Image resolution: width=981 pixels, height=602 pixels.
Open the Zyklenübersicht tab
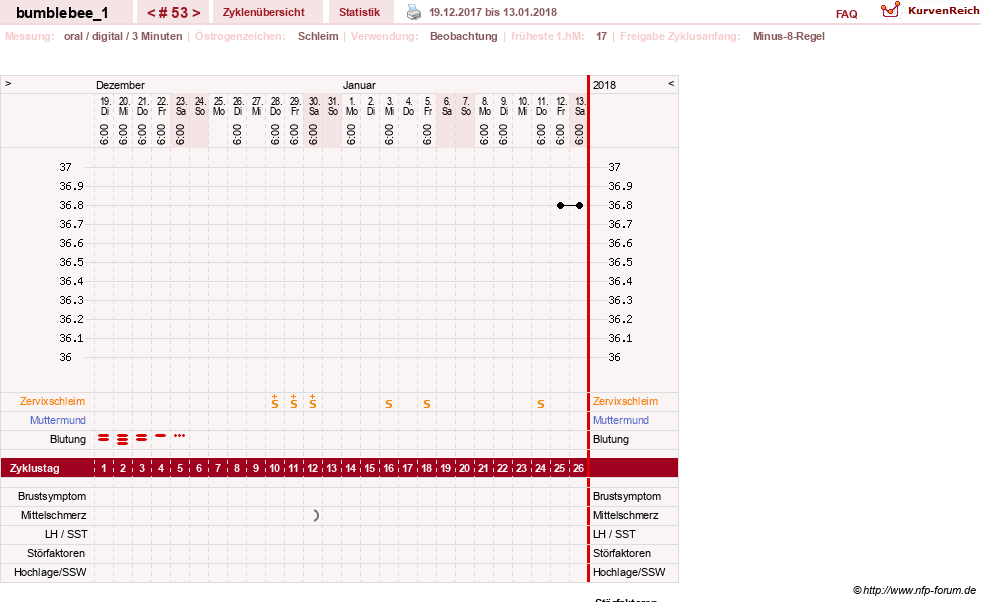pyautogui.click(x=263, y=12)
